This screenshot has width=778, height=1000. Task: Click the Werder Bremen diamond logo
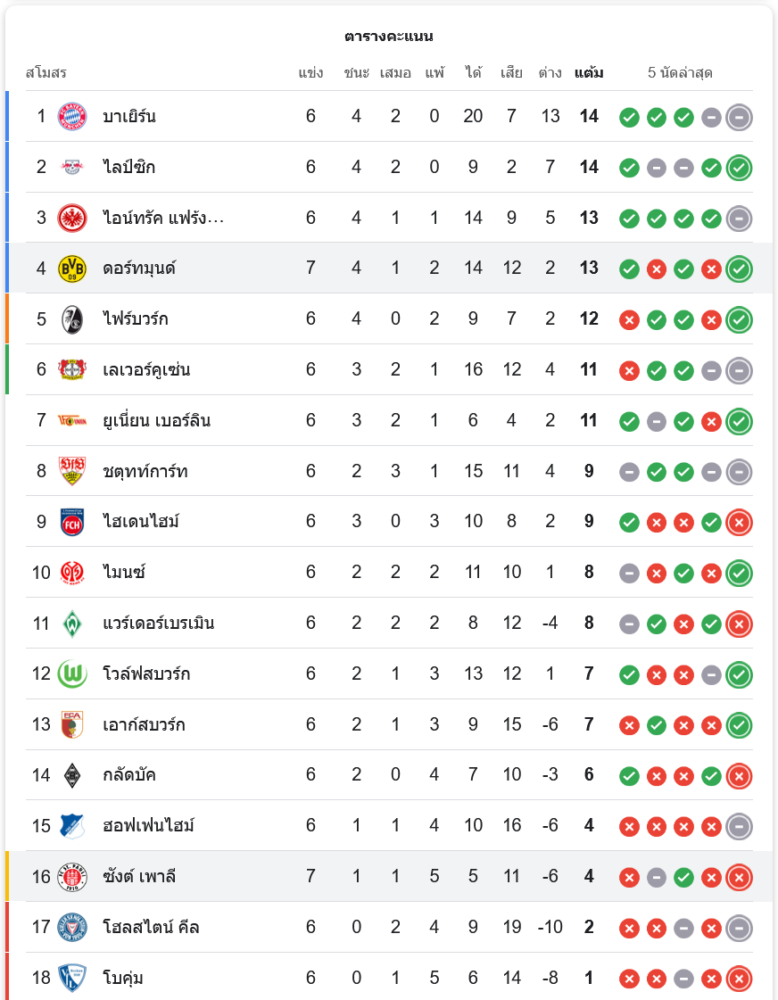[x=72, y=623]
